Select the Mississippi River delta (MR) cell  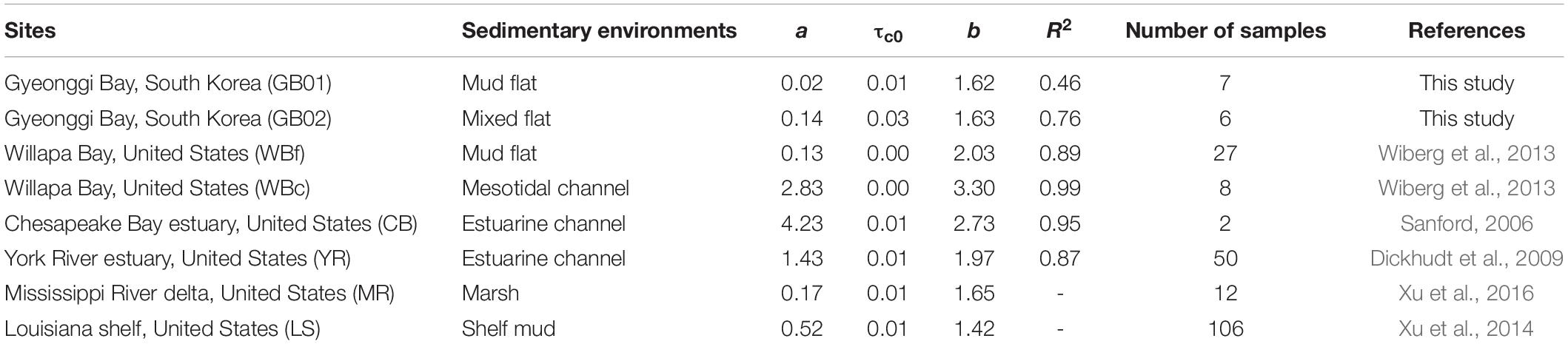199,293
